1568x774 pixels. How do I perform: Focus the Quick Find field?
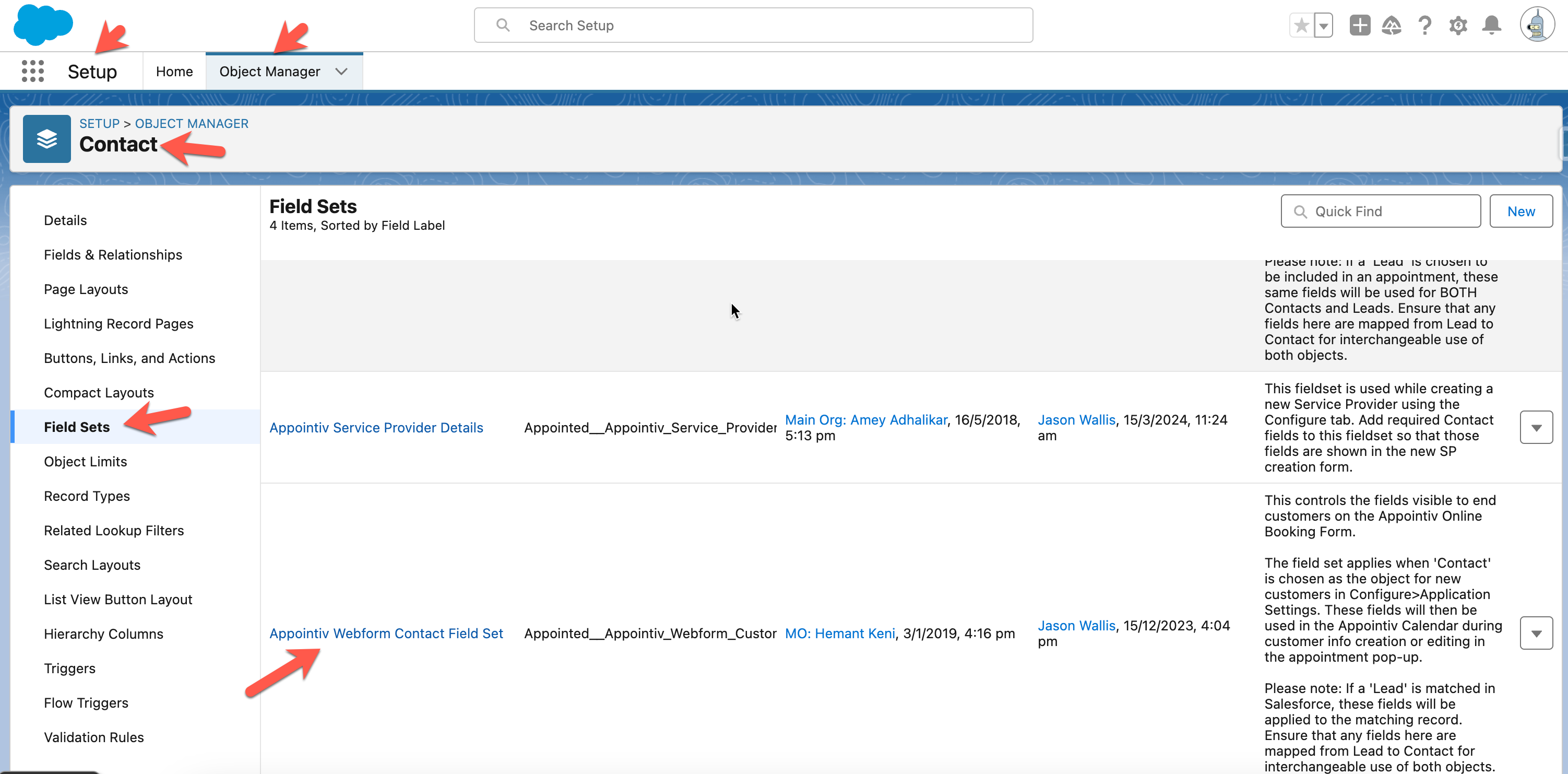pyautogui.click(x=1381, y=212)
